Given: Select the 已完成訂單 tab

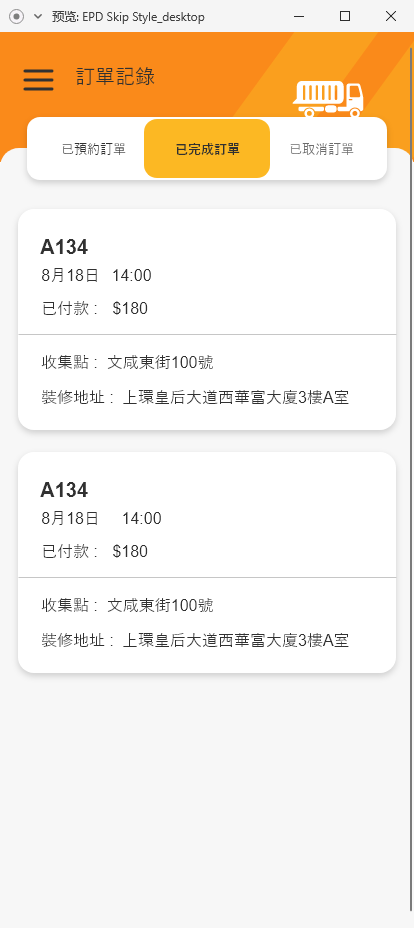Looking at the screenshot, I should point(207,149).
